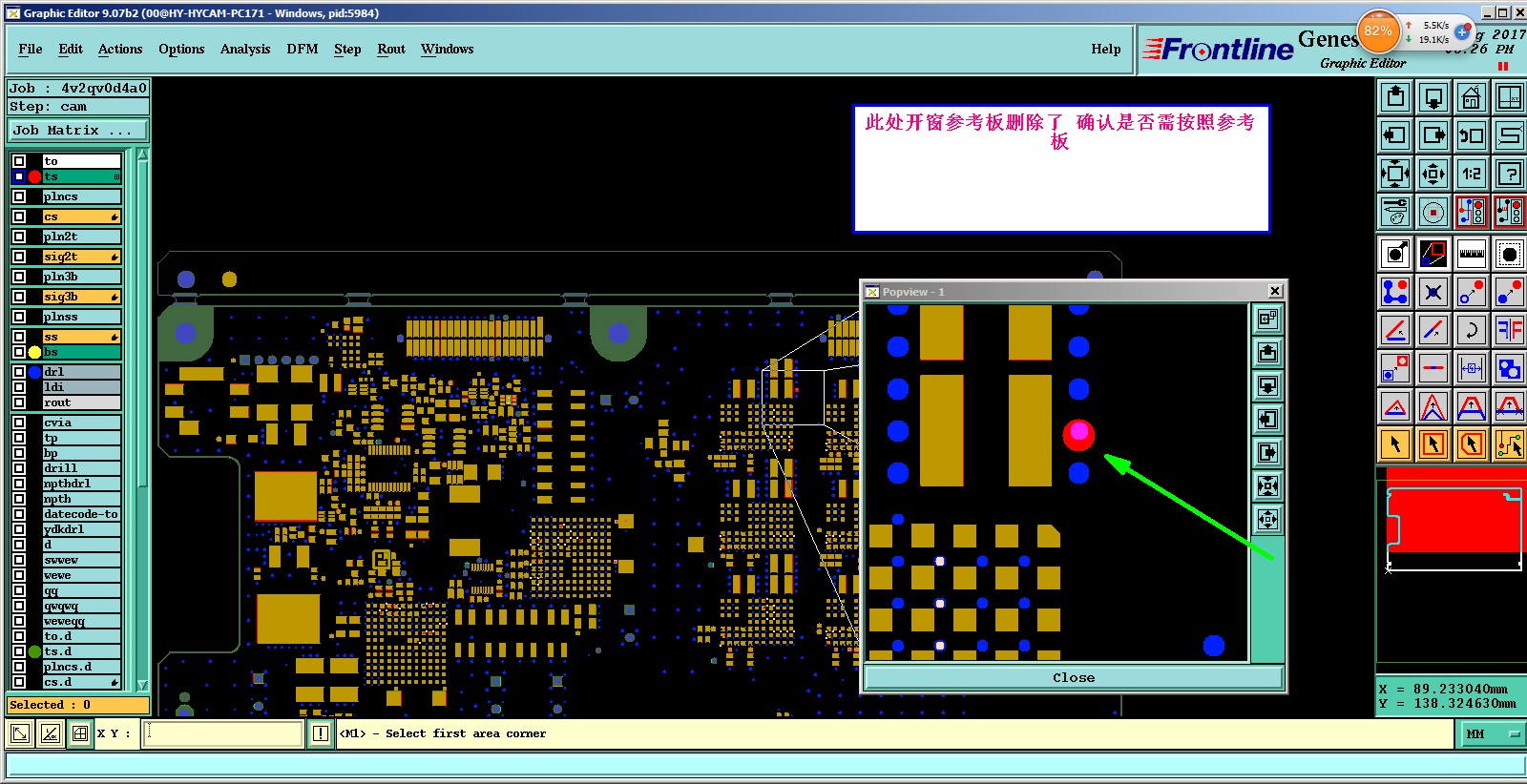Click the add feature pad icon
Viewport: 1527px width, 784px height.
(x=1395, y=254)
